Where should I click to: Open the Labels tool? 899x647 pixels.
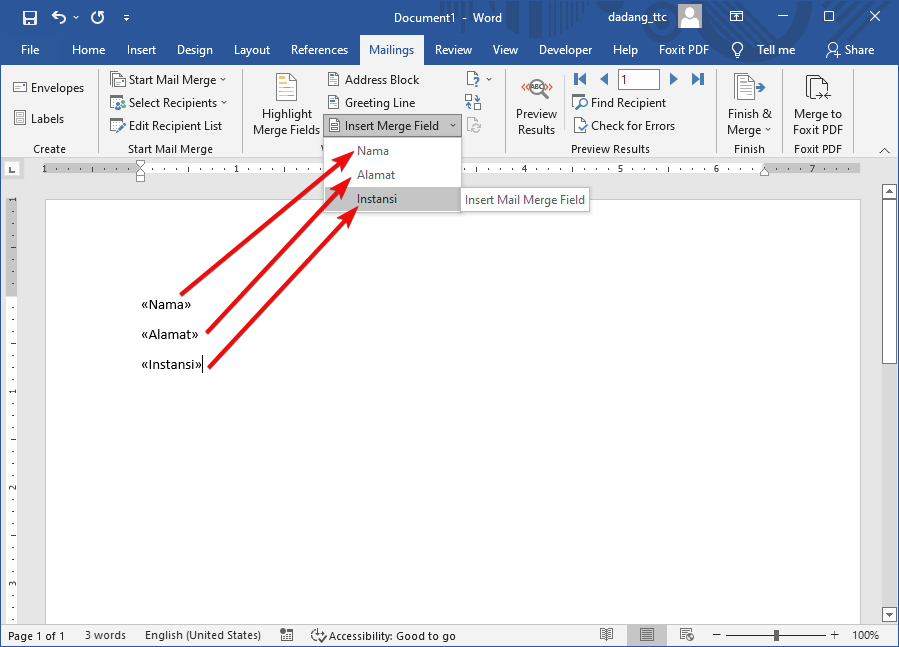pyautogui.click(x=39, y=118)
